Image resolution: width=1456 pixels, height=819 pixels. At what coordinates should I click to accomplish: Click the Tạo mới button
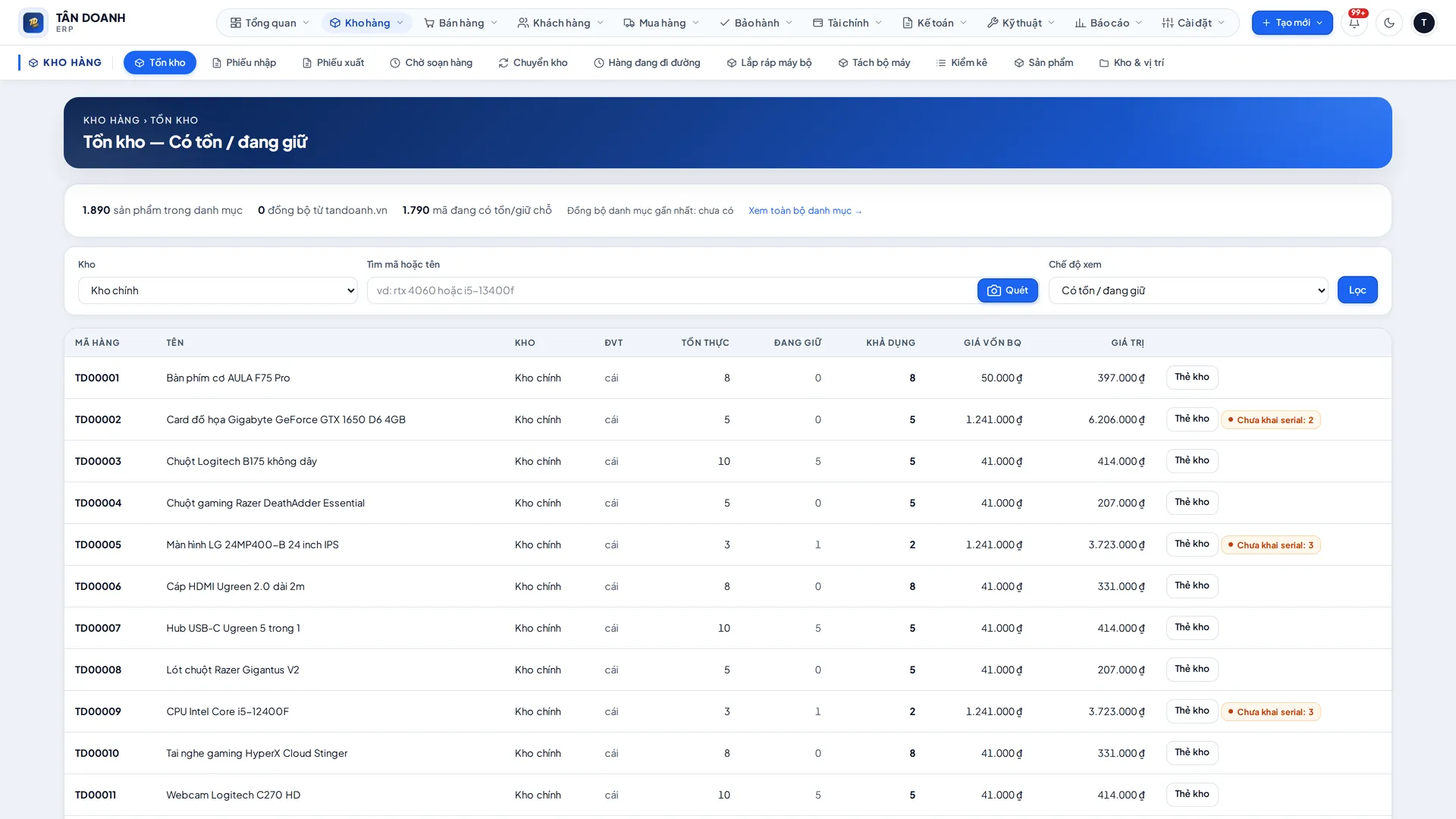pyautogui.click(x=1292, y=23)
